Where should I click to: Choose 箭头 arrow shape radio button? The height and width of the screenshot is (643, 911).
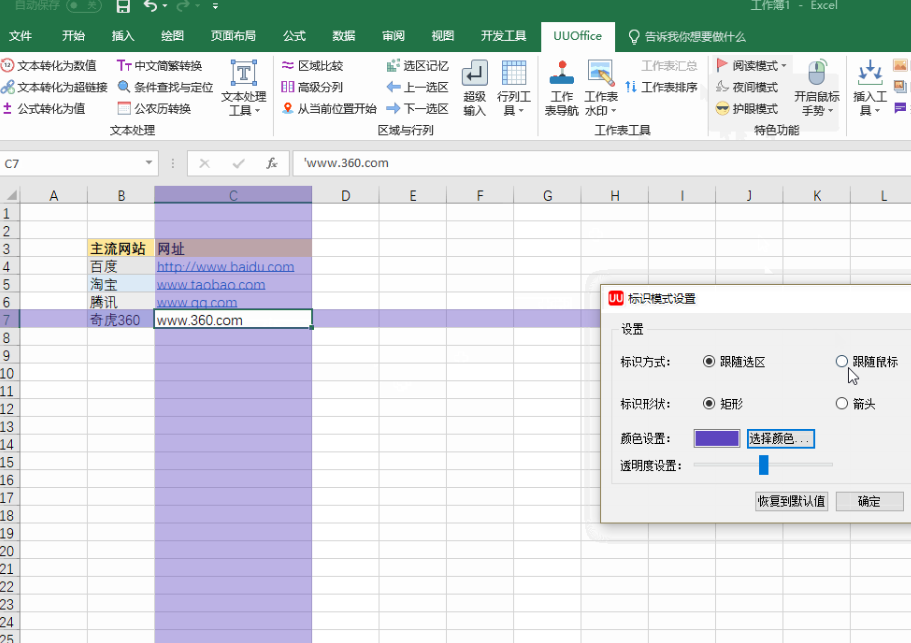pyautogui.click(x=842, y=404)
